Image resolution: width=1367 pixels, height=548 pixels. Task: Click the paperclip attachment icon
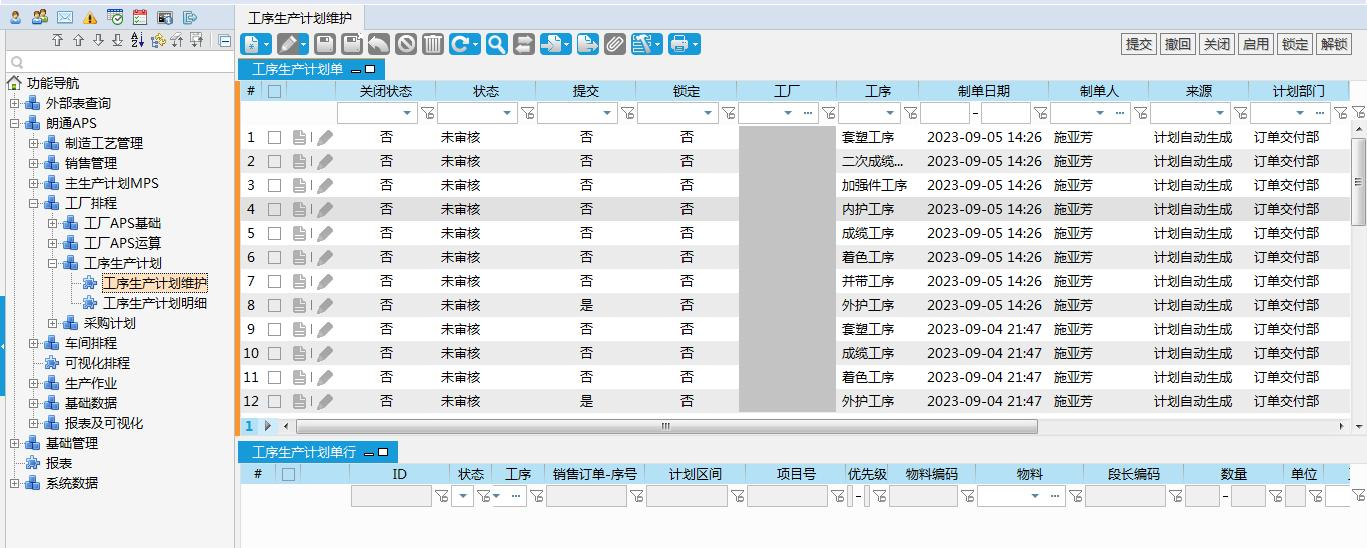[x=614, y=44]
